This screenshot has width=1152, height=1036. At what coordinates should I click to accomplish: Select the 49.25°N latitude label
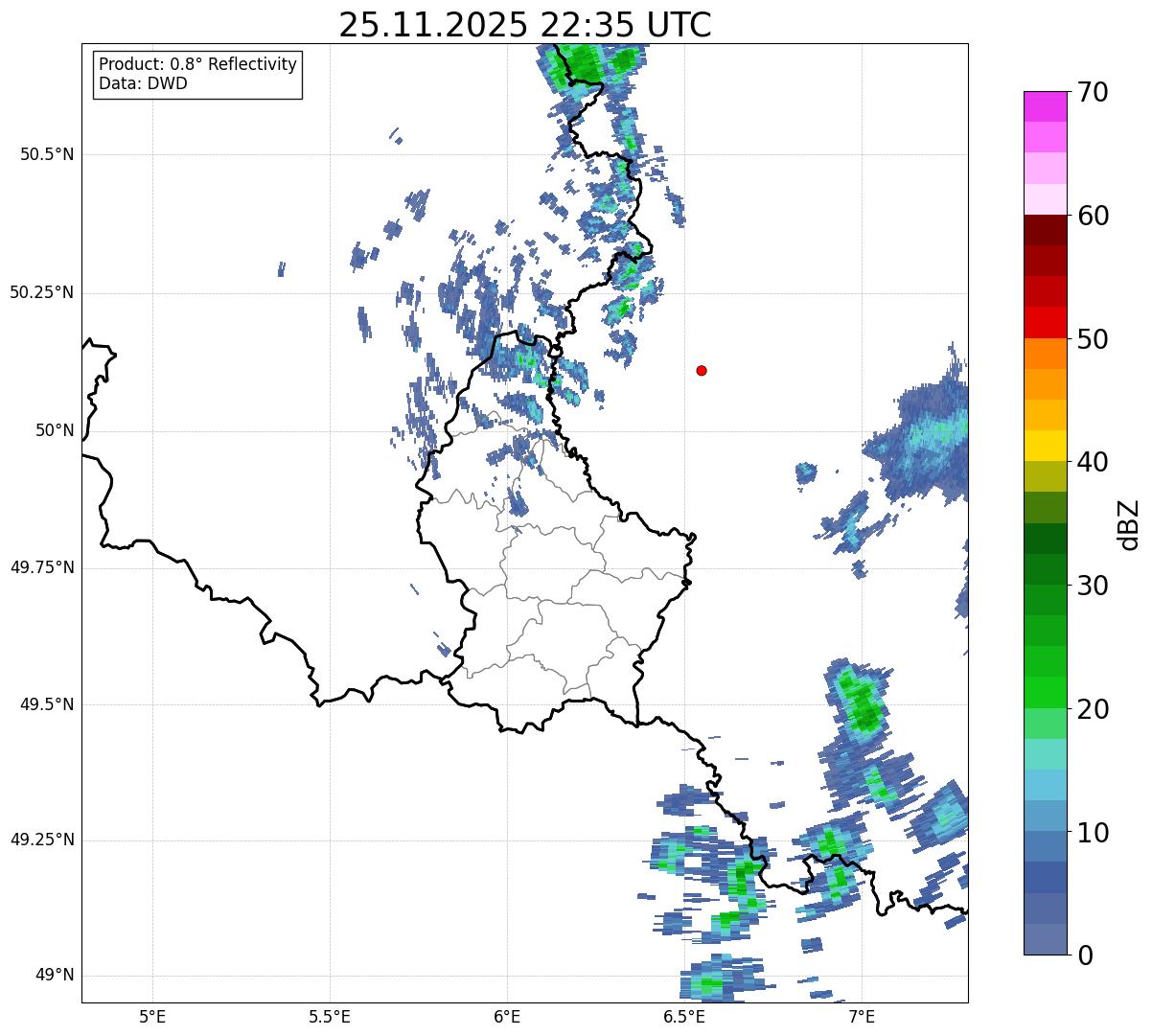click(x=41, y=840)
